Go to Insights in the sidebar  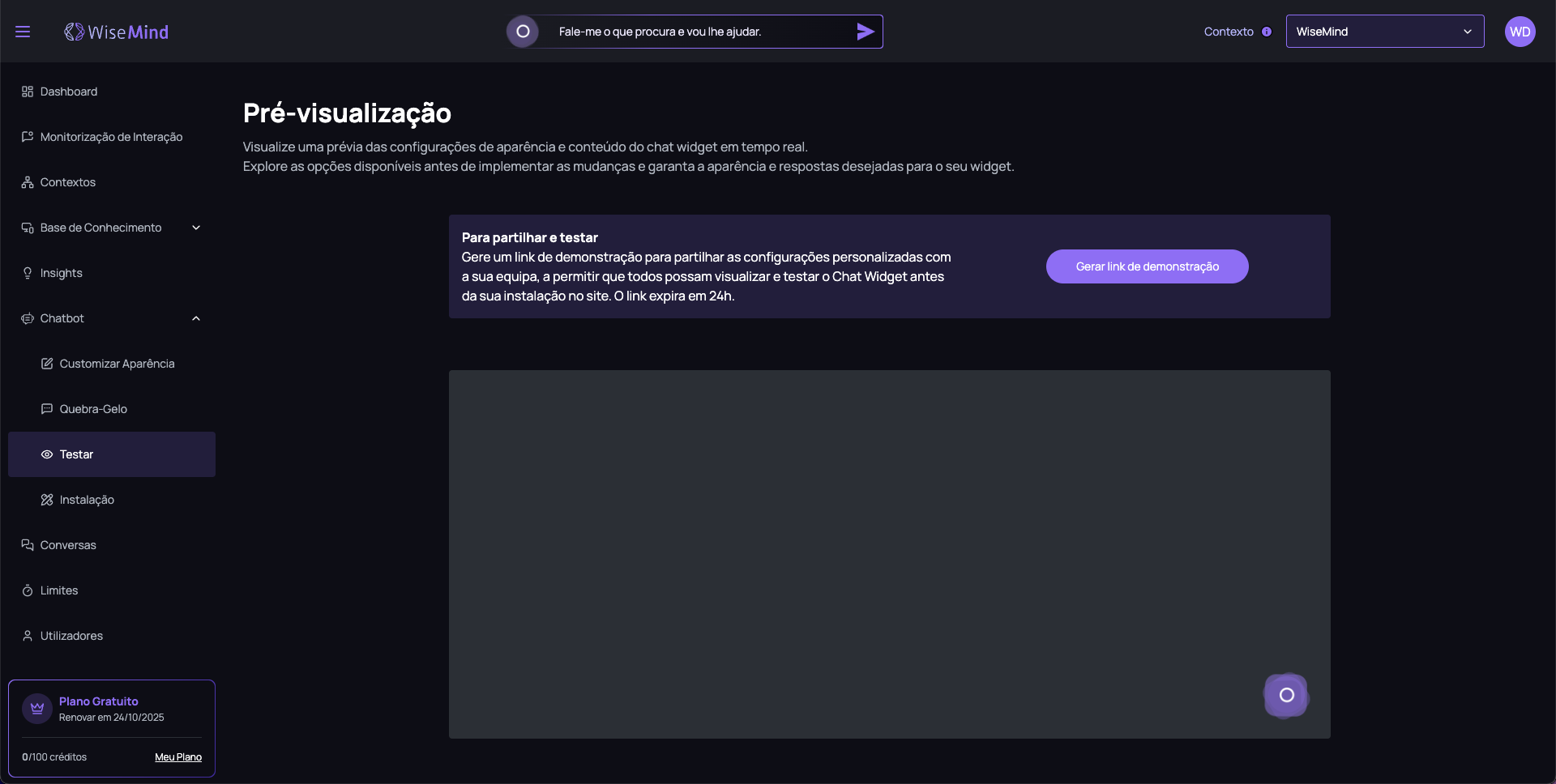(62, 273)
